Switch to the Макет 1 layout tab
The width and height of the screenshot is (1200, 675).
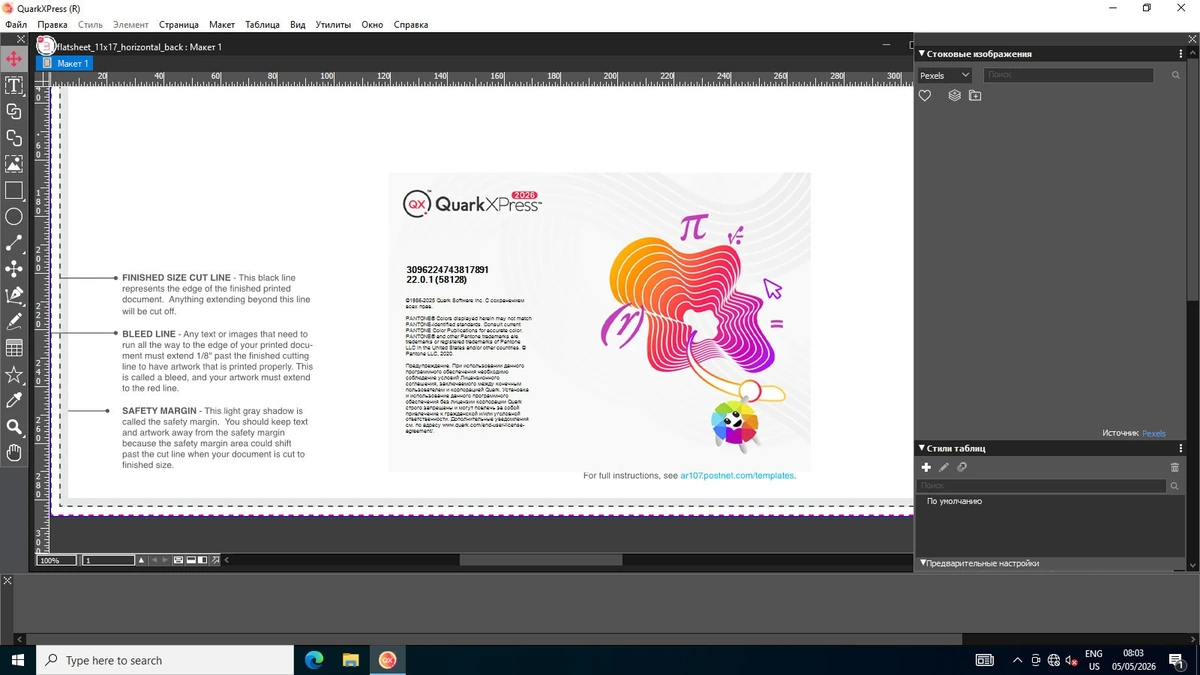65,63
